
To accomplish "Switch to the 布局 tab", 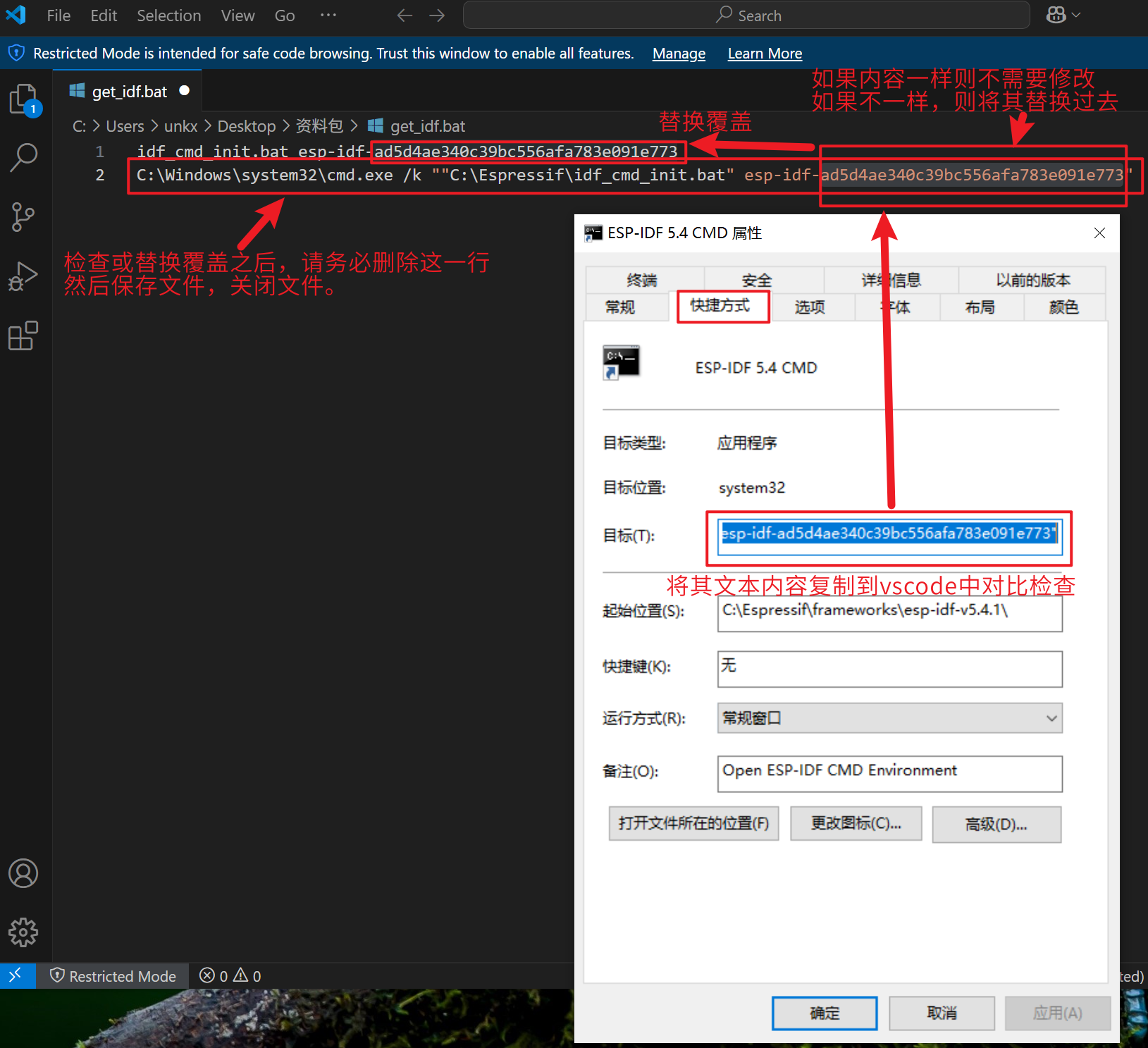I will 980,307.
